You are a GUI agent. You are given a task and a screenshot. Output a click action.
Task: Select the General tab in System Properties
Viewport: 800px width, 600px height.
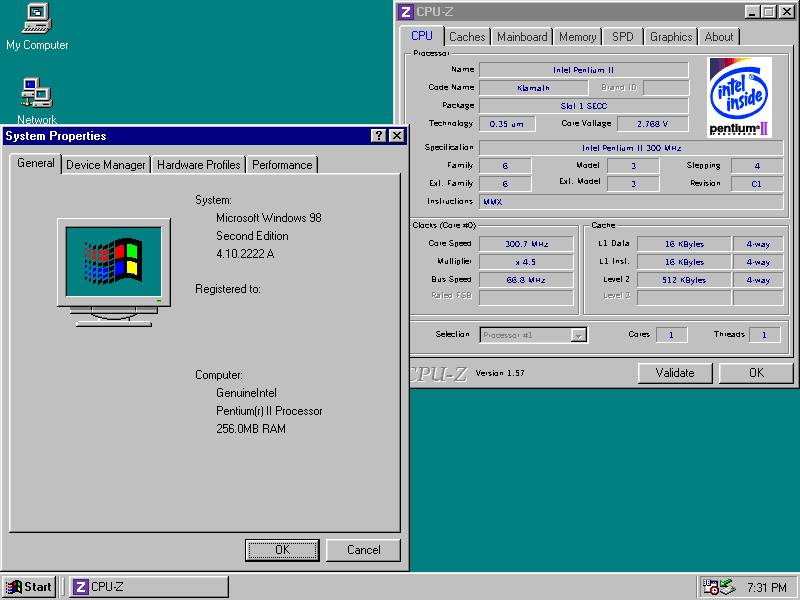pos(36,163)
